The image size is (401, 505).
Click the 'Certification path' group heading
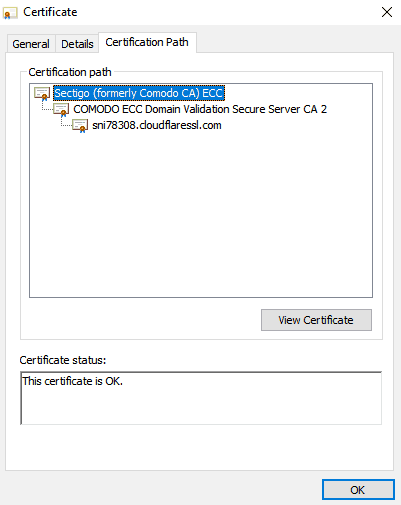click(x=70, y=72)
